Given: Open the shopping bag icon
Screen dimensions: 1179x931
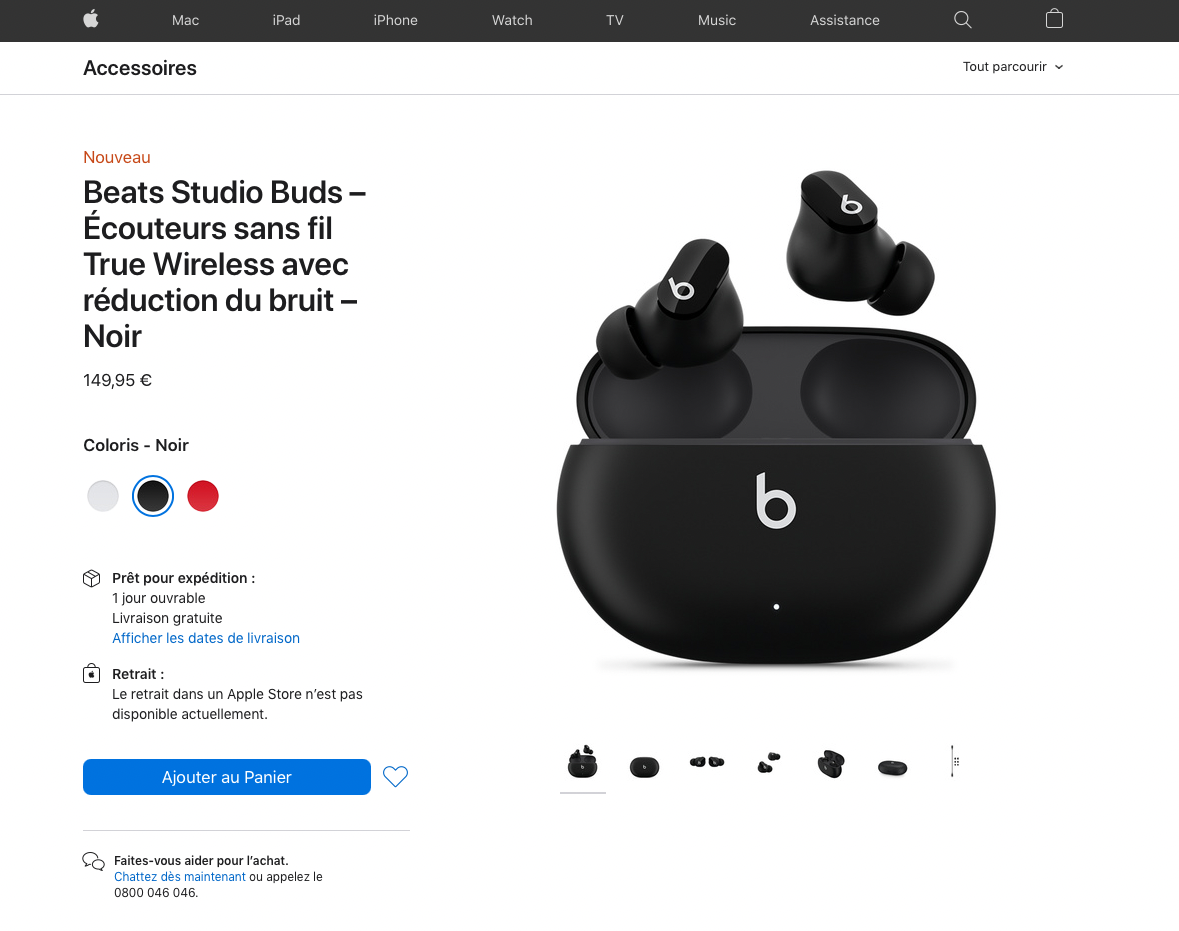Looking at the screenshot, I should pos(1054,19).
